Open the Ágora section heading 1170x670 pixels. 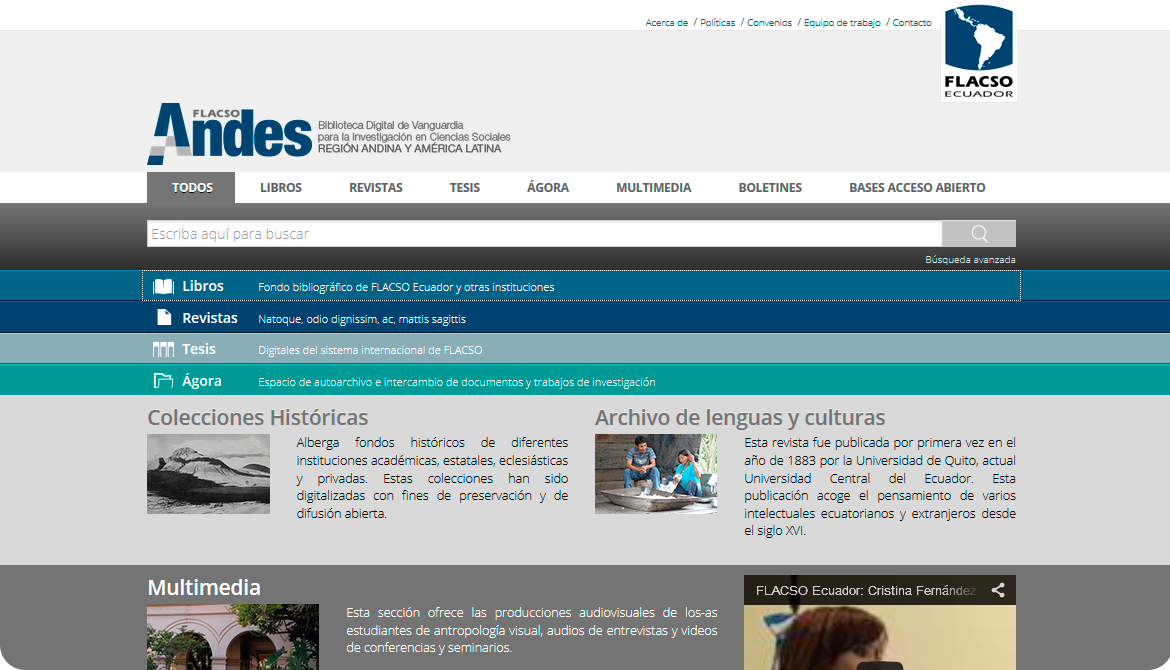201,381
